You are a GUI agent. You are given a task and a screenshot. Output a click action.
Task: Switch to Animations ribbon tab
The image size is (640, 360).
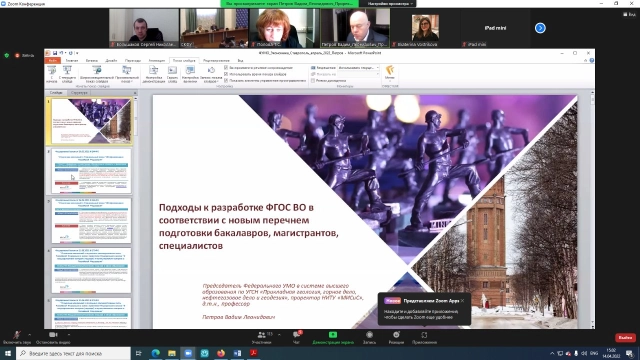(157, 60)
